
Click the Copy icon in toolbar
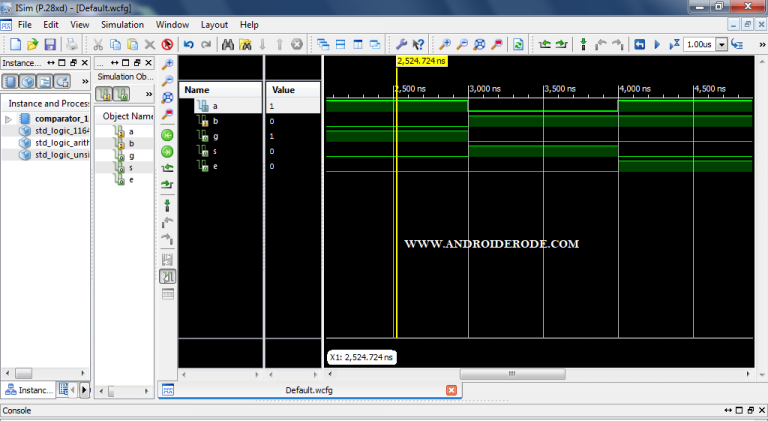coord(116,45)
